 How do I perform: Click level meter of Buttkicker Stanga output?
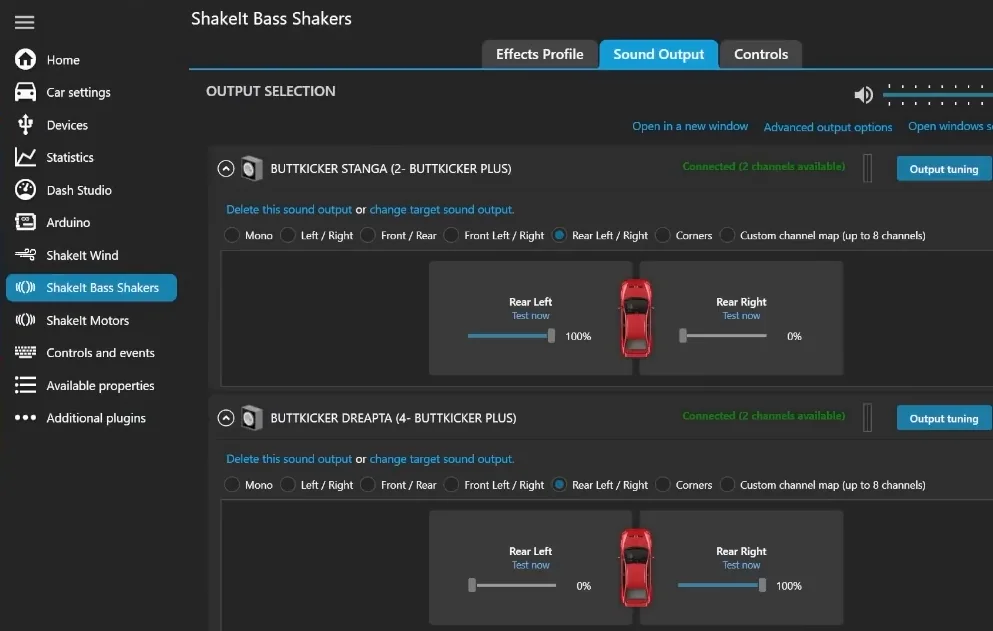868,169
